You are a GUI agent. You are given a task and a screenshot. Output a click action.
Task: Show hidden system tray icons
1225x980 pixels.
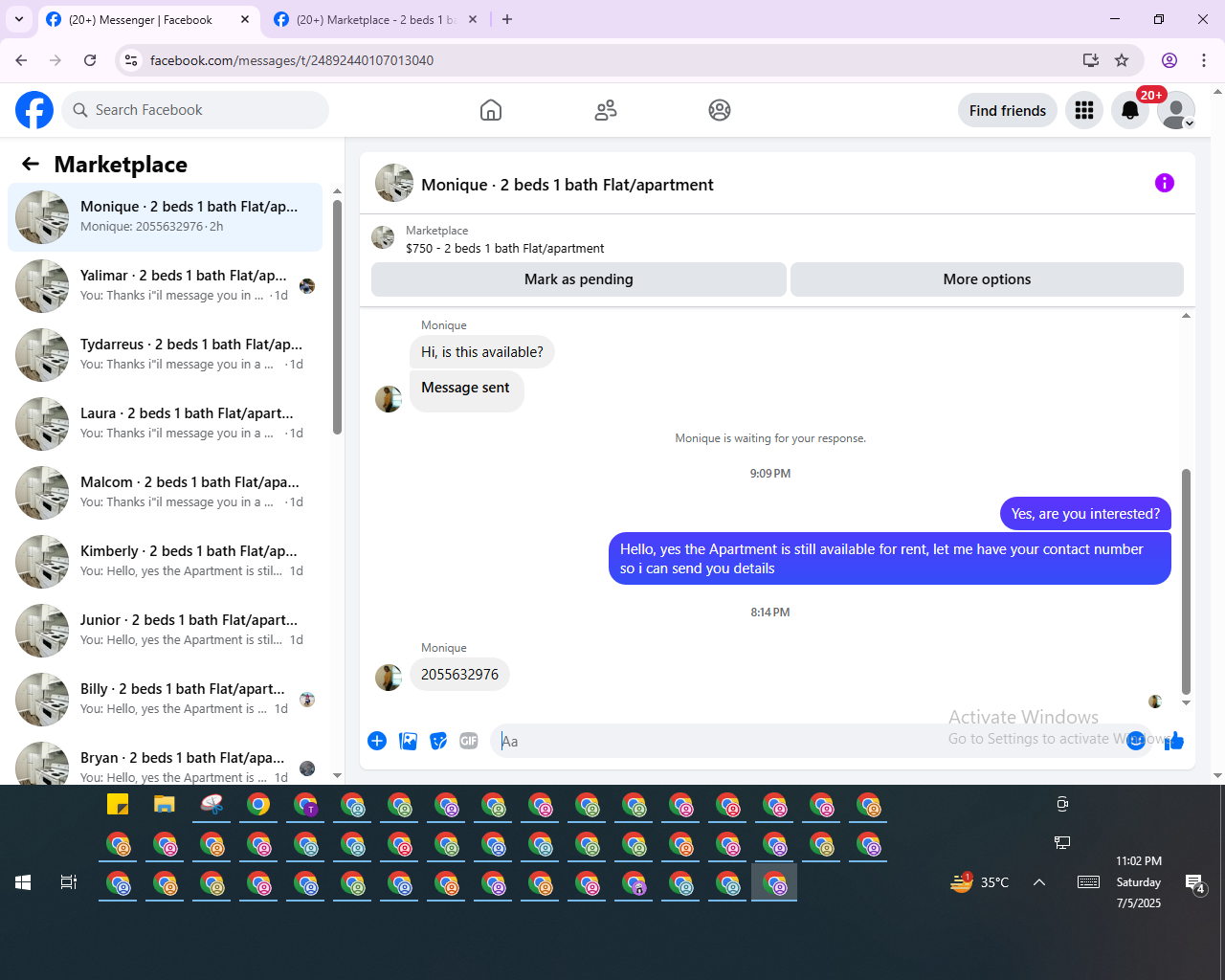pos(1039,882)
